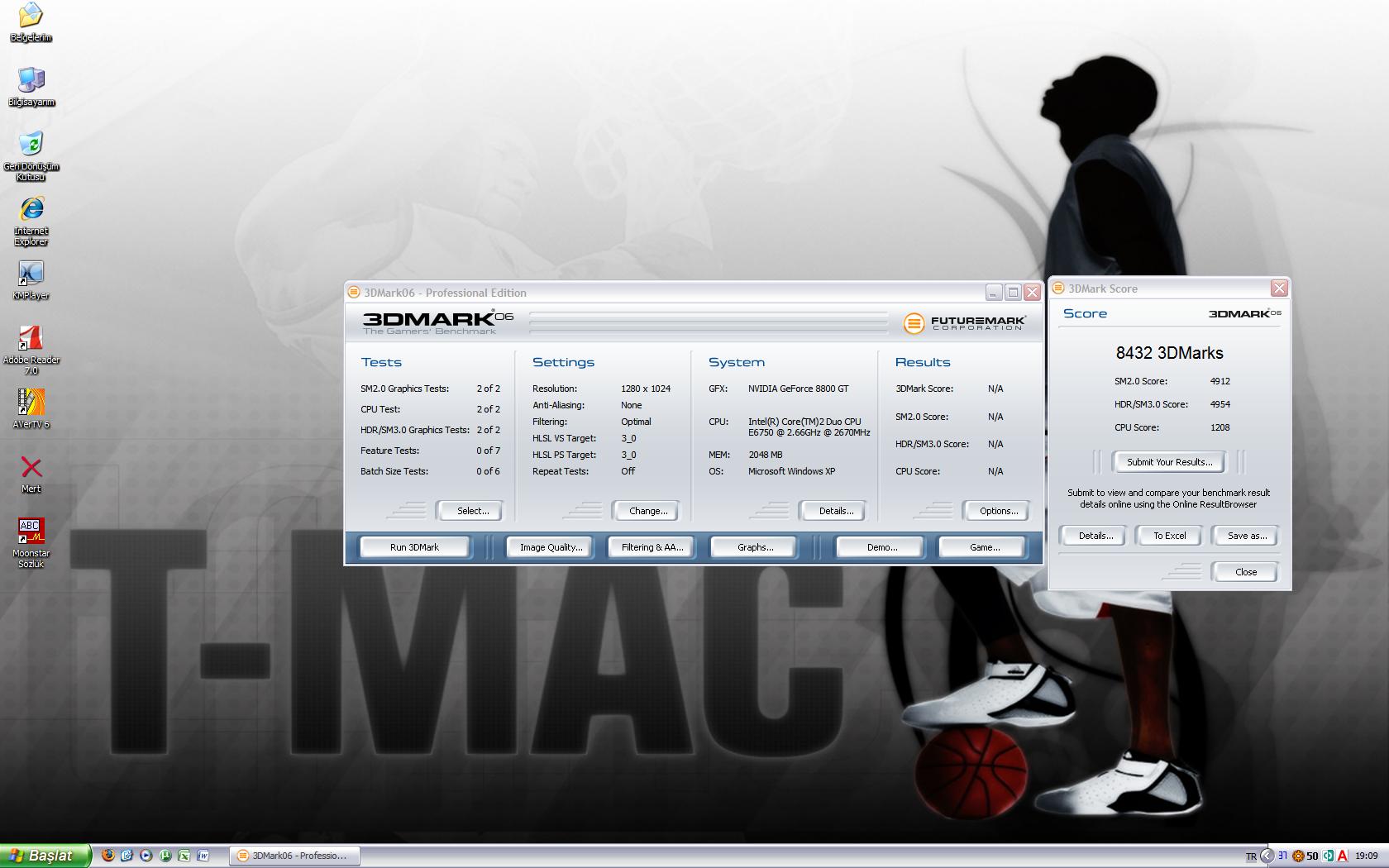Open the Moonstar Sözlük dictionary shortcut
1389x868 pixels.
pyautogui.click(x=31, y=543)
